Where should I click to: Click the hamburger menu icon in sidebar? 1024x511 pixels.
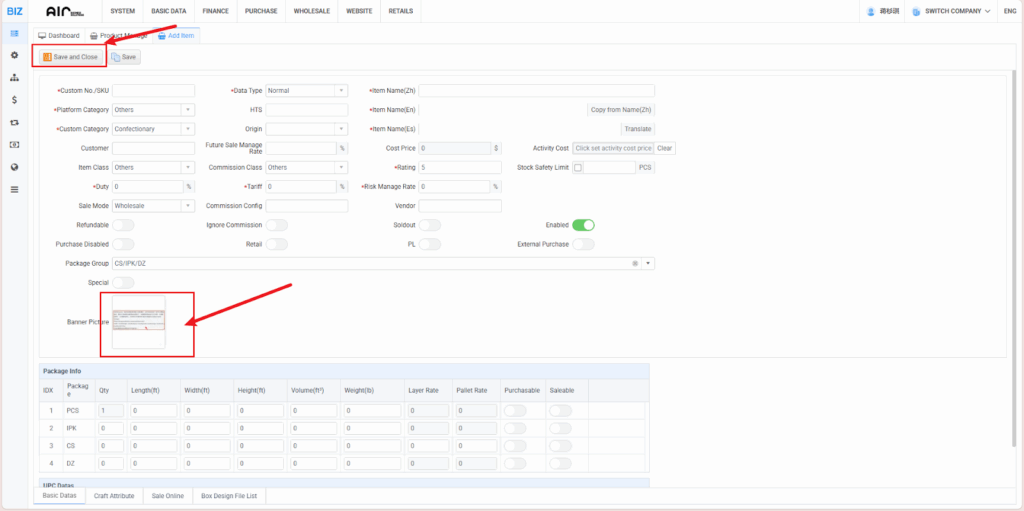click(x=14, y=189)
